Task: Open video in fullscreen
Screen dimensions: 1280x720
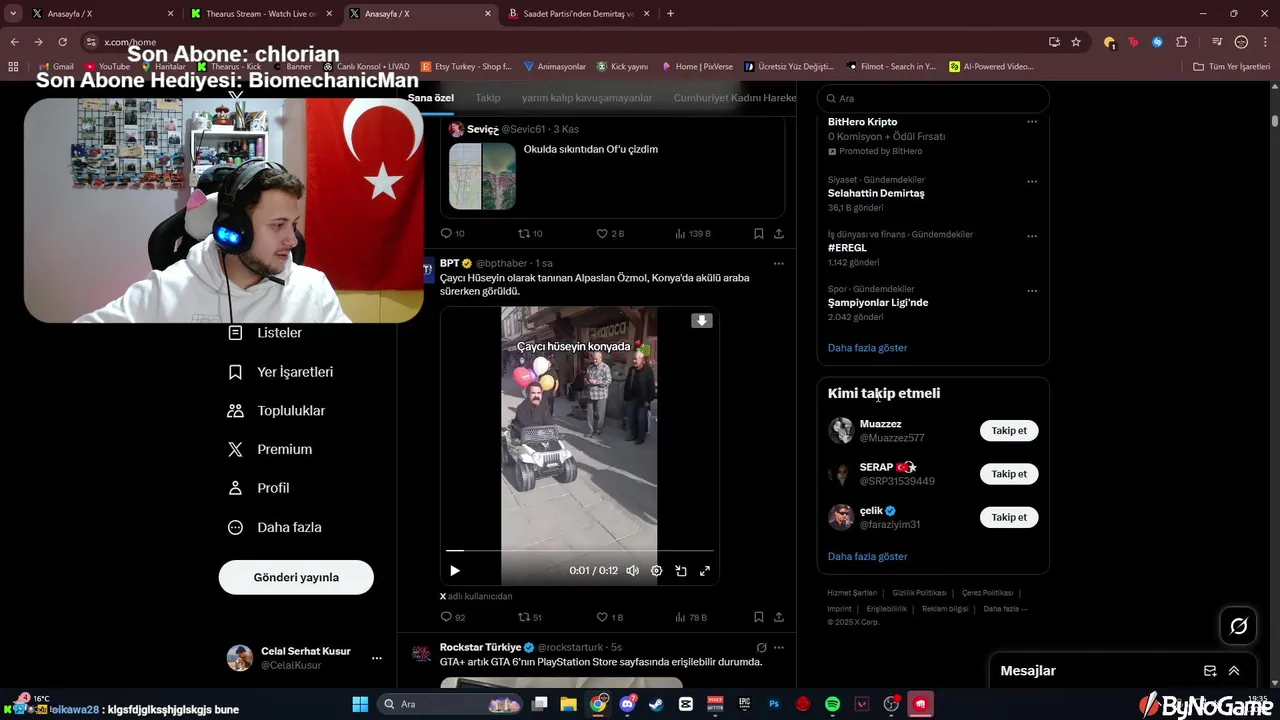Action: (705, 571)
